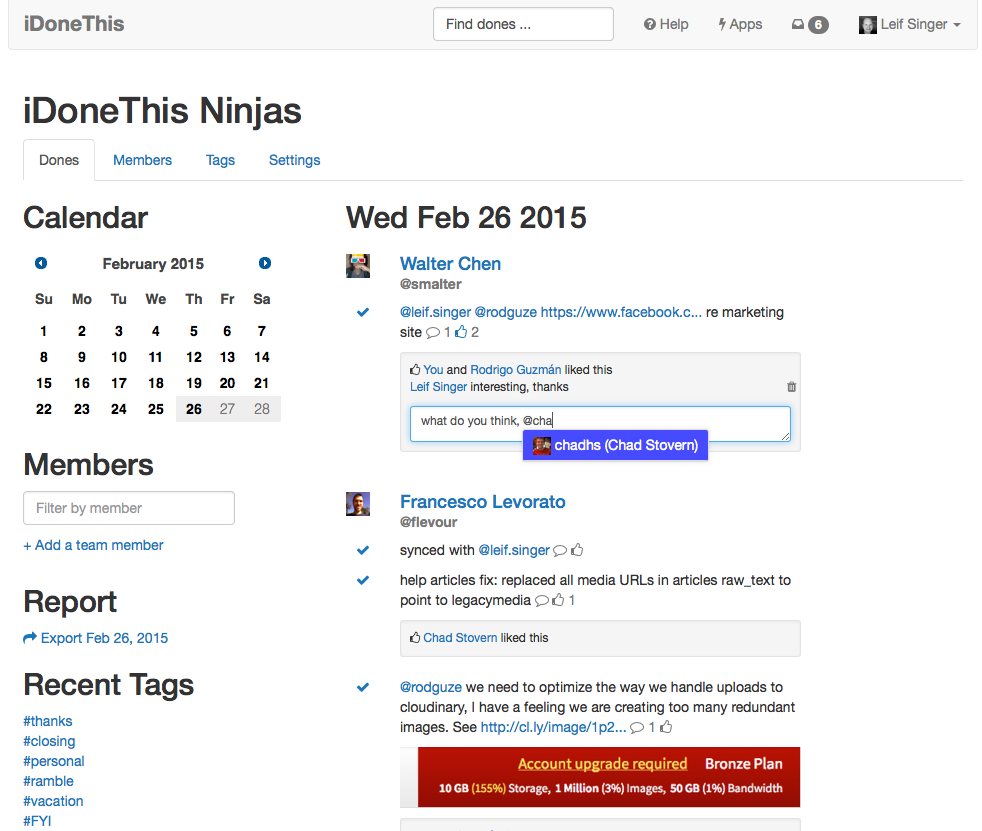Screen dimensions: 982x831
Task: Click the Rodrigo Guzmán liker link
Action: [x=515, y=369]
